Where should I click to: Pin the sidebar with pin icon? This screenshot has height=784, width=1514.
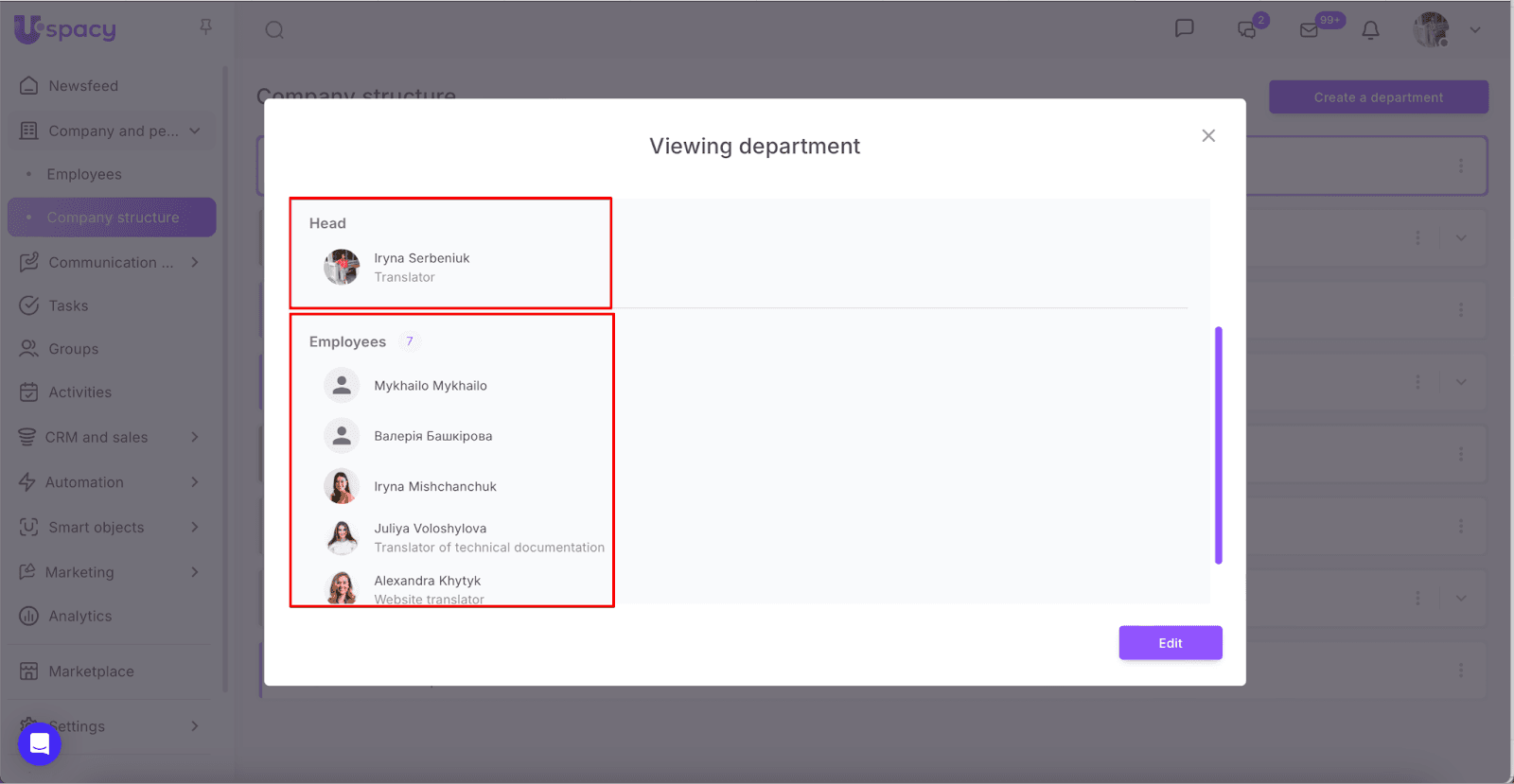coord(205,27)
